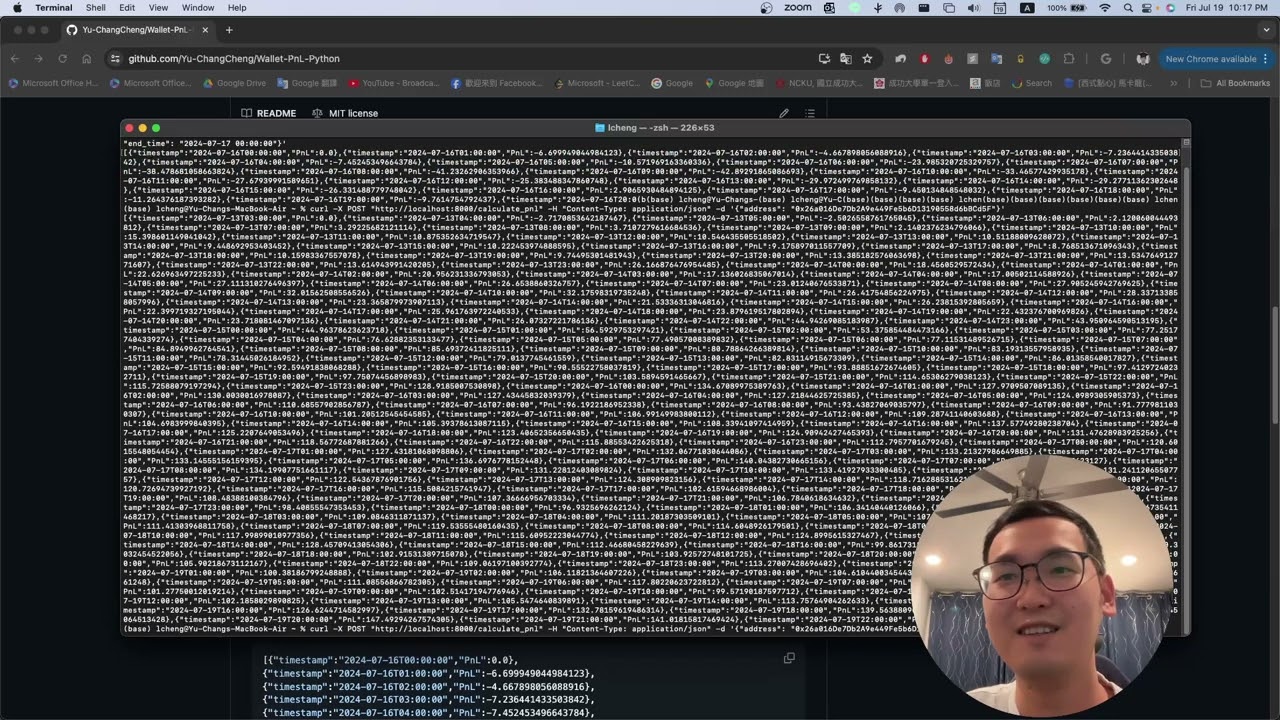
Task: Open Siri from menu bar
Action: (x=1170, y=8)
